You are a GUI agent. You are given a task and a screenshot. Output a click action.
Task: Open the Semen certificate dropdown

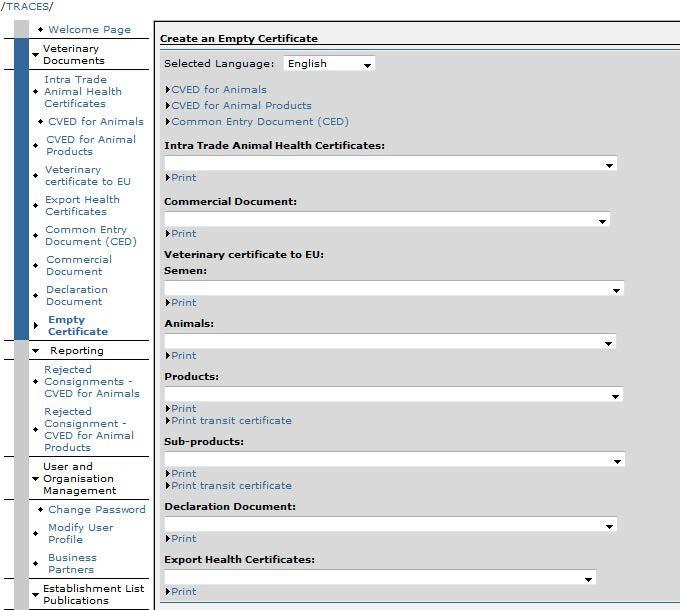pyautogui.click(x=394, y=289)
